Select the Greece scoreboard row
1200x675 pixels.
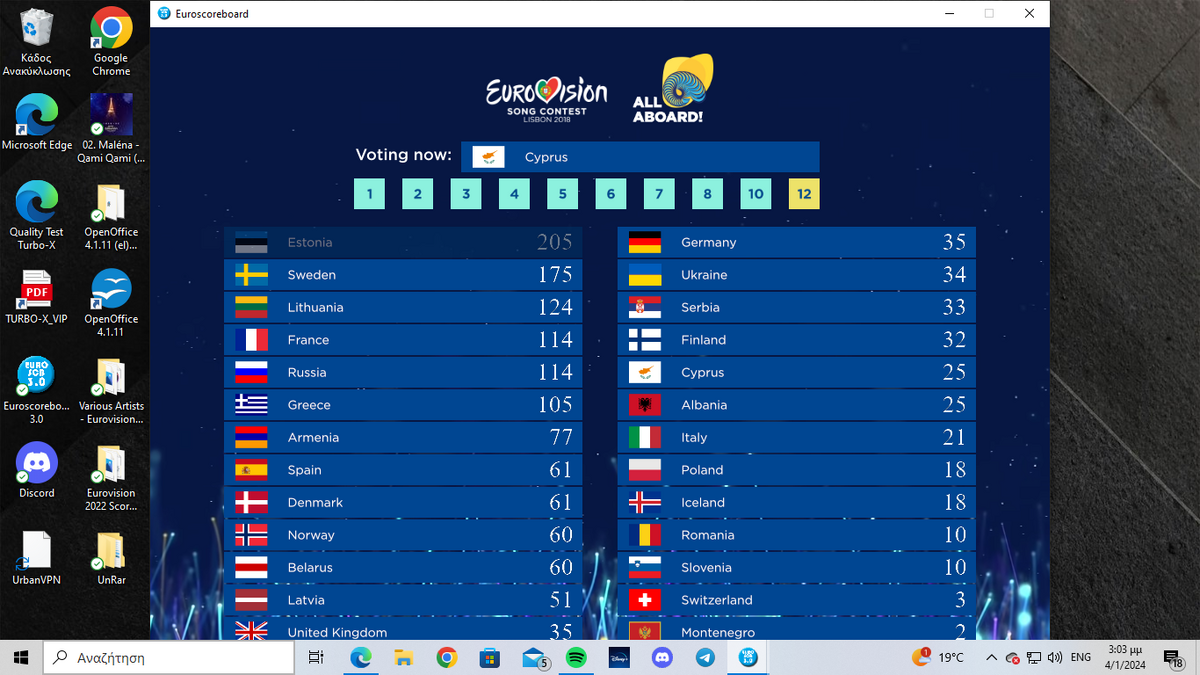point(403,405)
